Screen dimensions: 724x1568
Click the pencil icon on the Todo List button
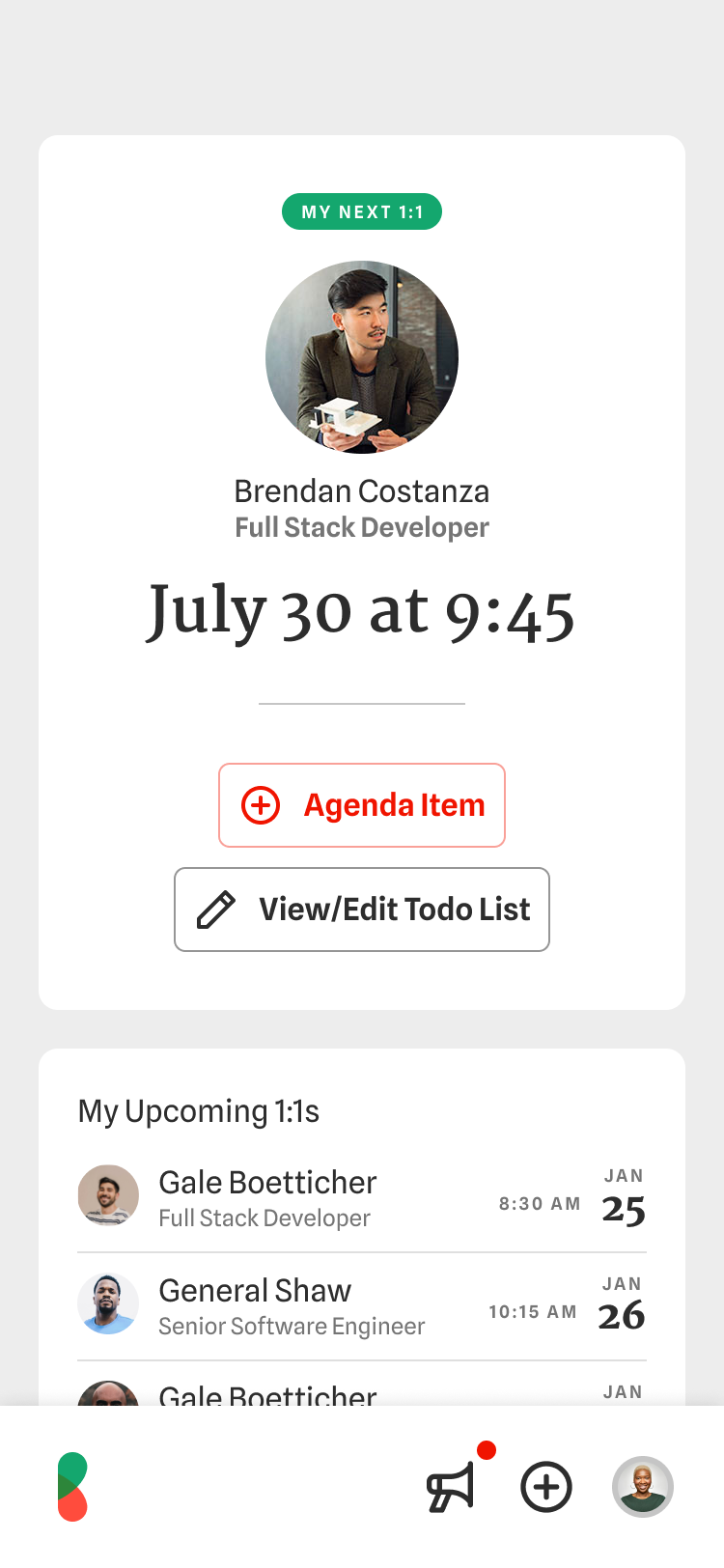click(x=216, y=910)
